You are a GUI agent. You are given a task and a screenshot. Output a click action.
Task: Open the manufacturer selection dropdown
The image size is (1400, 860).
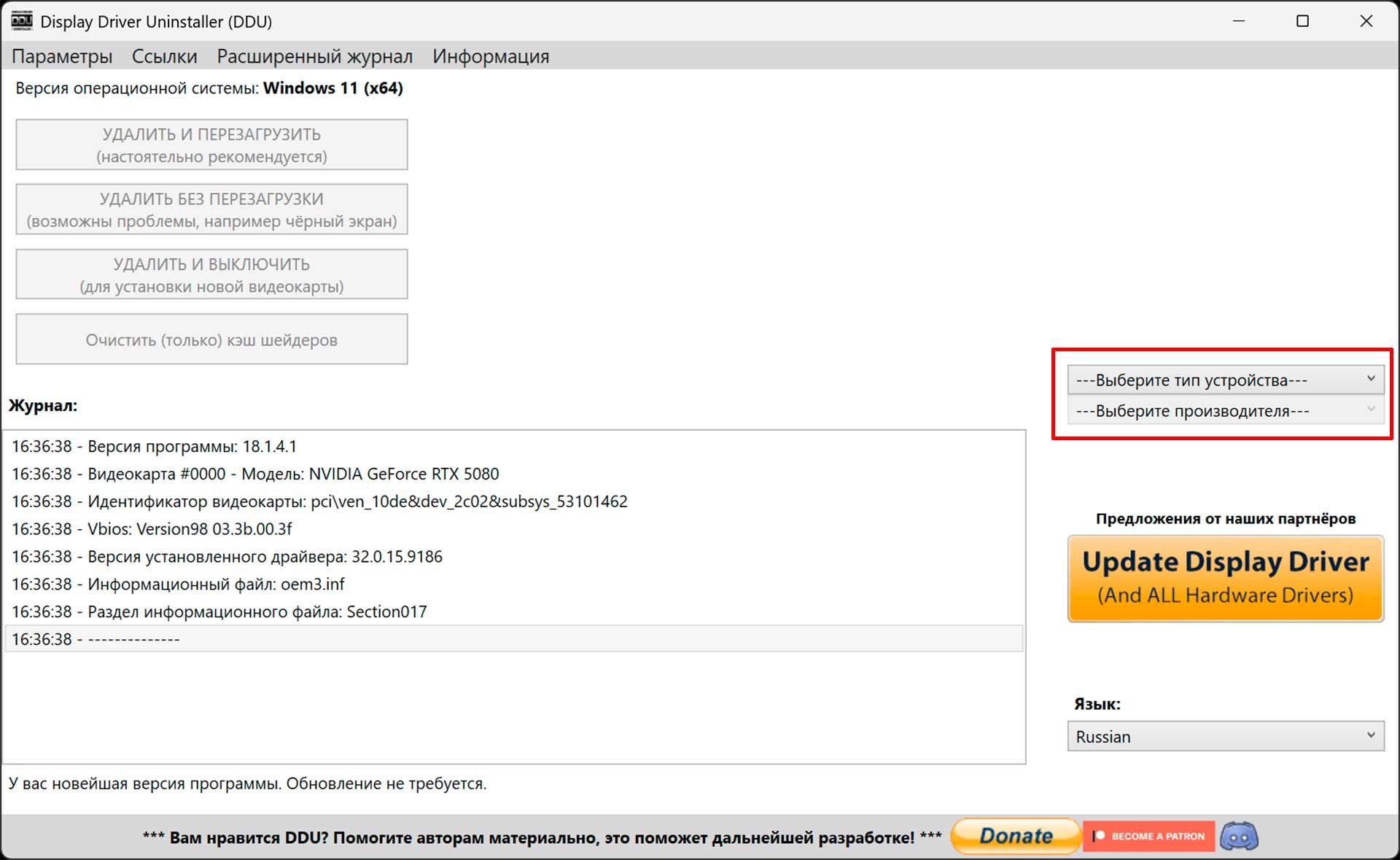pyautogui.click(x=1224, y=411)
